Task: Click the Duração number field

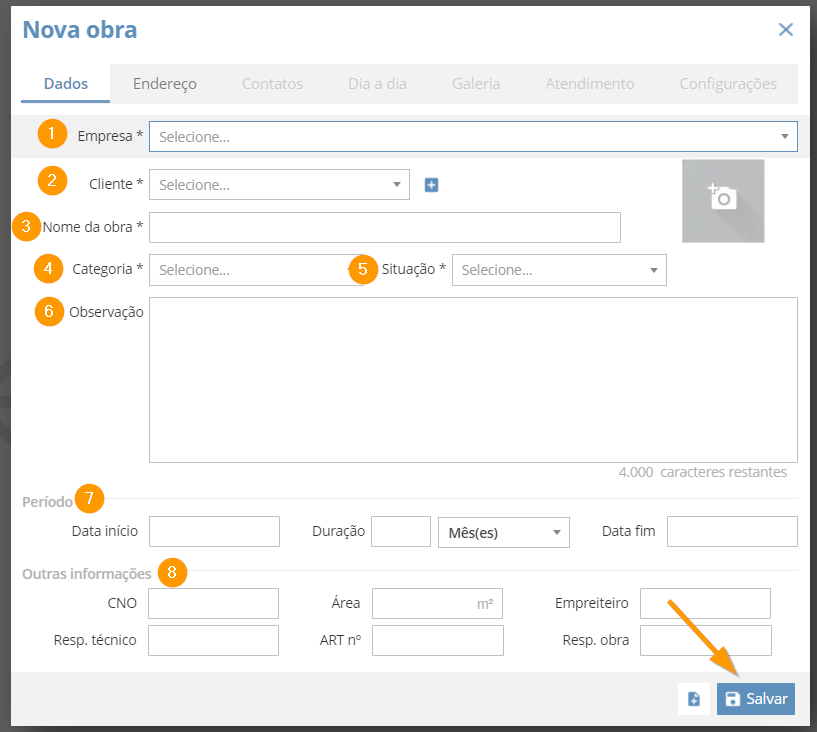Action: (401, 531)
